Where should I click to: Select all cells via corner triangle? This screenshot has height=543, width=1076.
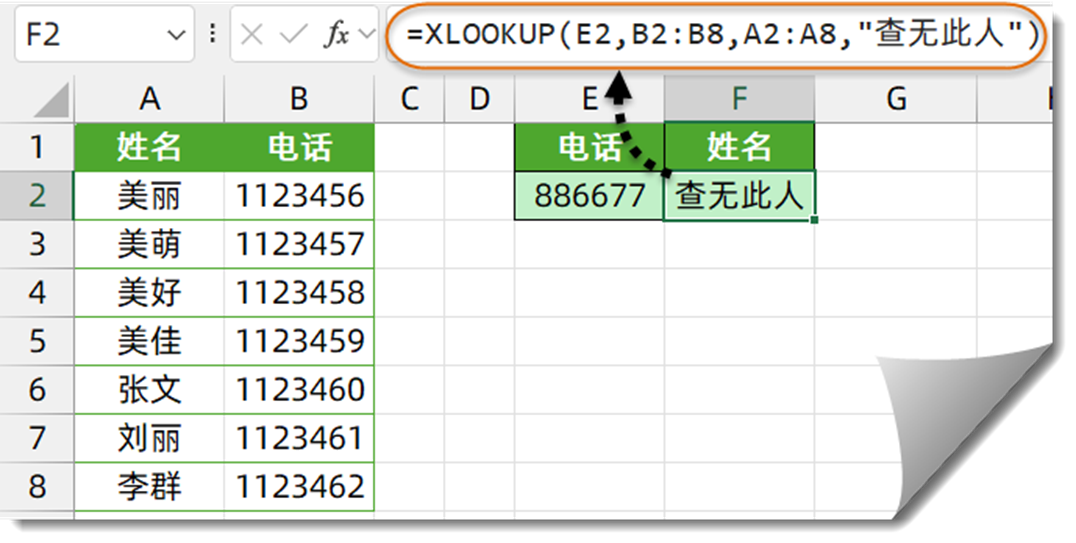coord(52,100)
